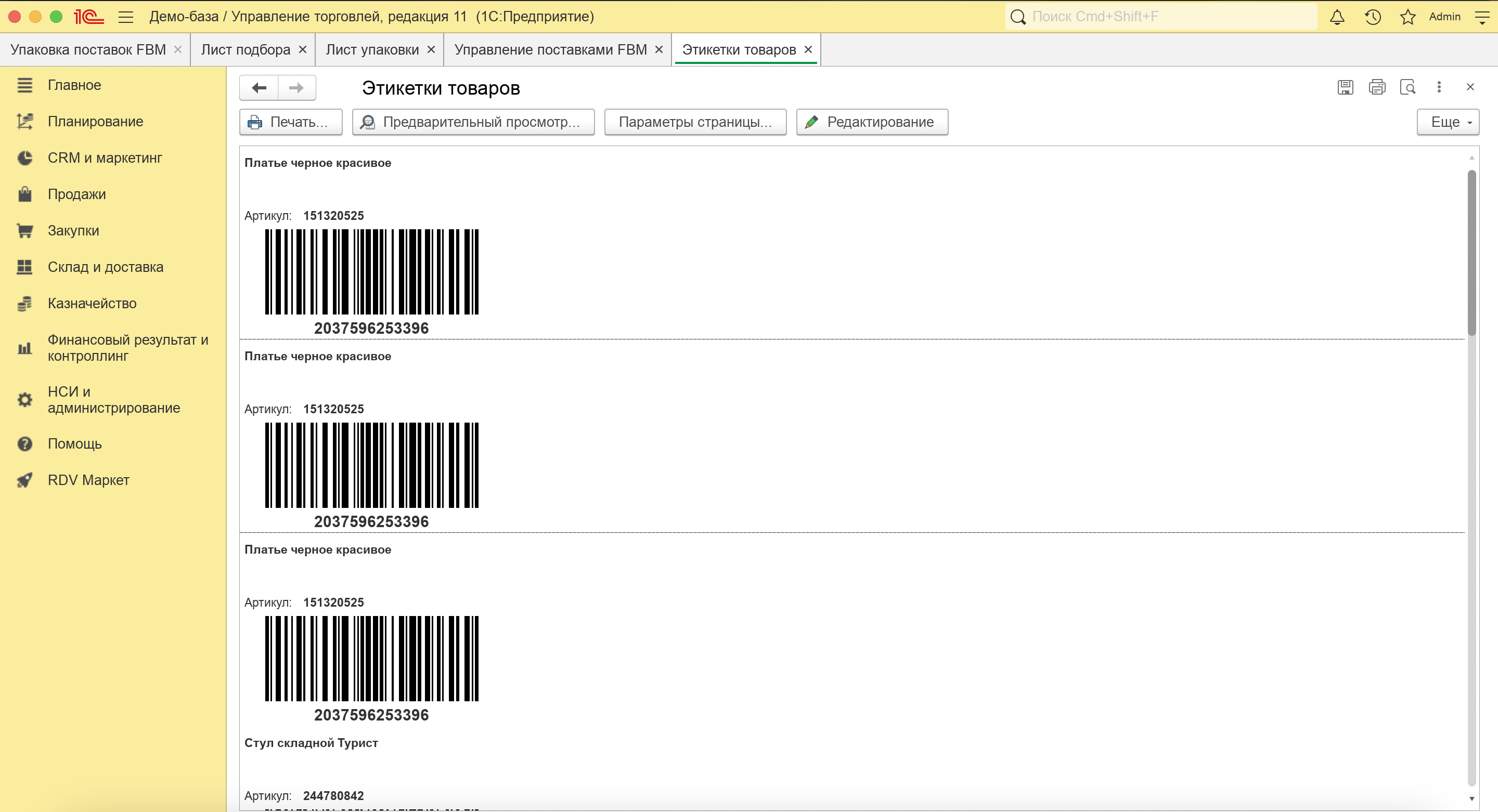This screenshot has height=812, width=1498.
Task: Focus the Поиск search field
Action: [1169, 17]
